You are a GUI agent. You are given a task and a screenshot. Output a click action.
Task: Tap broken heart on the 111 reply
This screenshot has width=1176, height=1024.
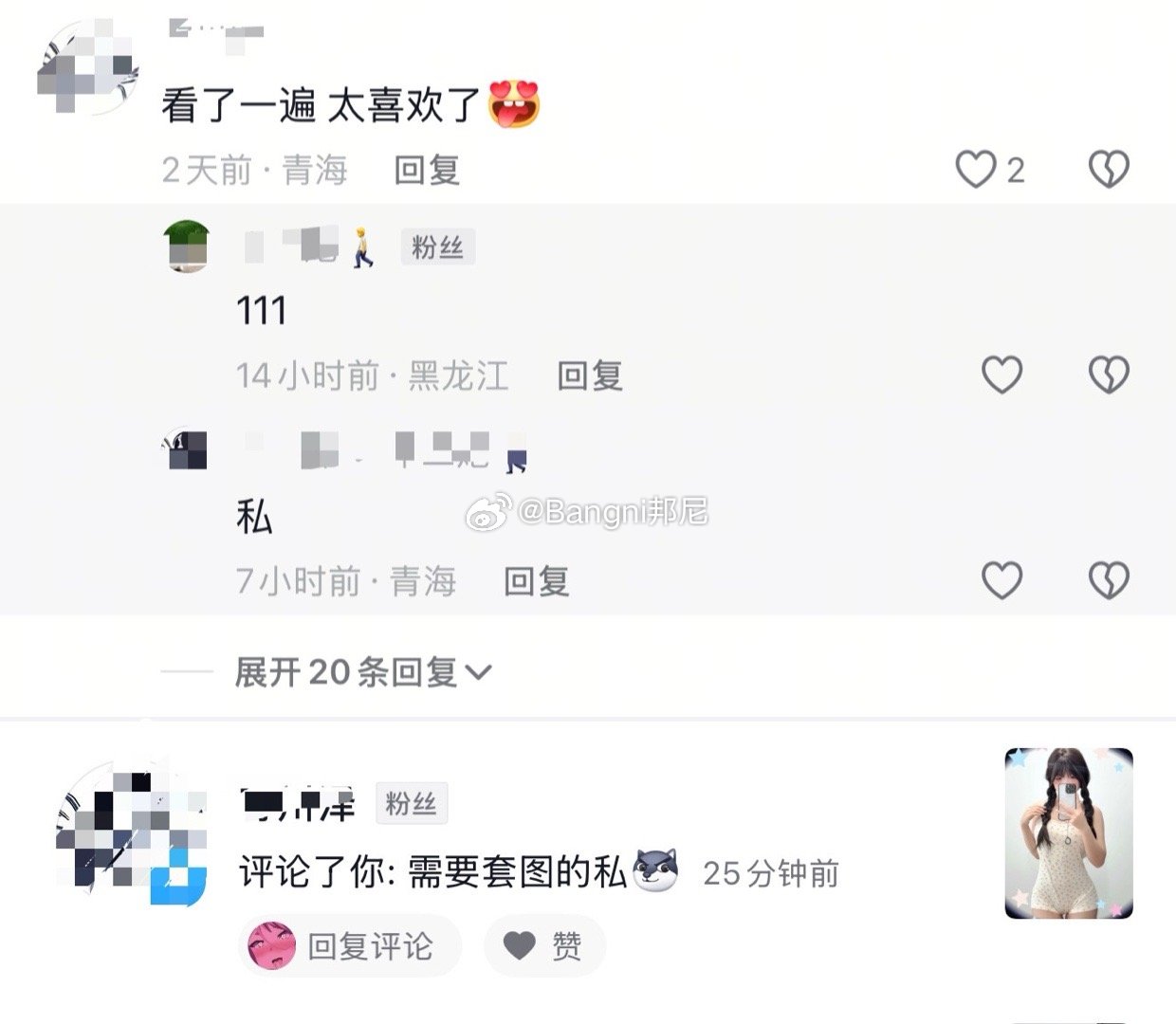pos(1108,375)
